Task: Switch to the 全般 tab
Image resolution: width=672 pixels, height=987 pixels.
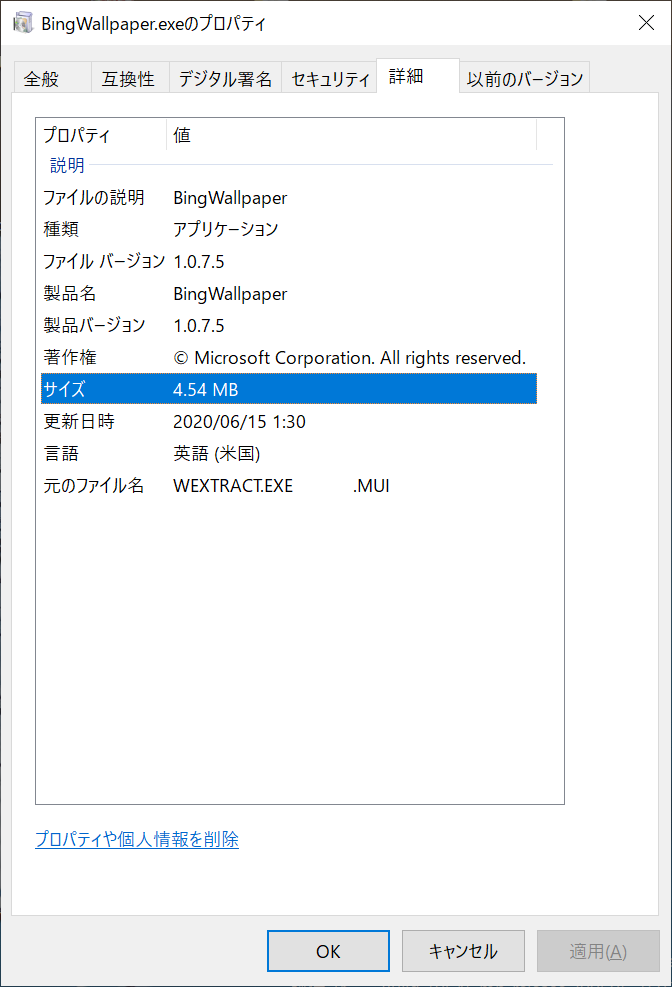Action: tap(52, 78)
